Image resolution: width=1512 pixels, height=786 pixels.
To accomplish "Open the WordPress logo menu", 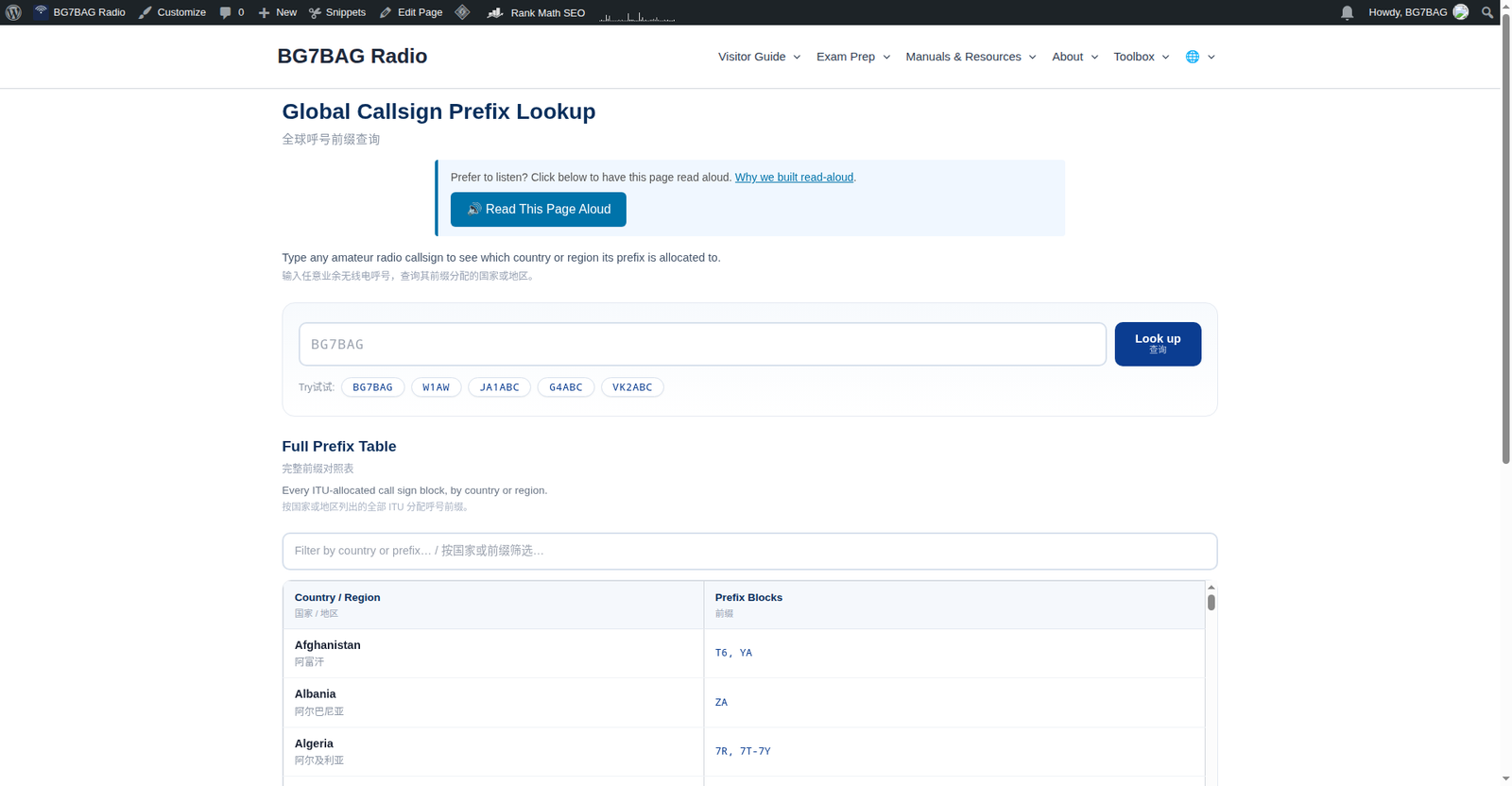I will pos(13,12).
